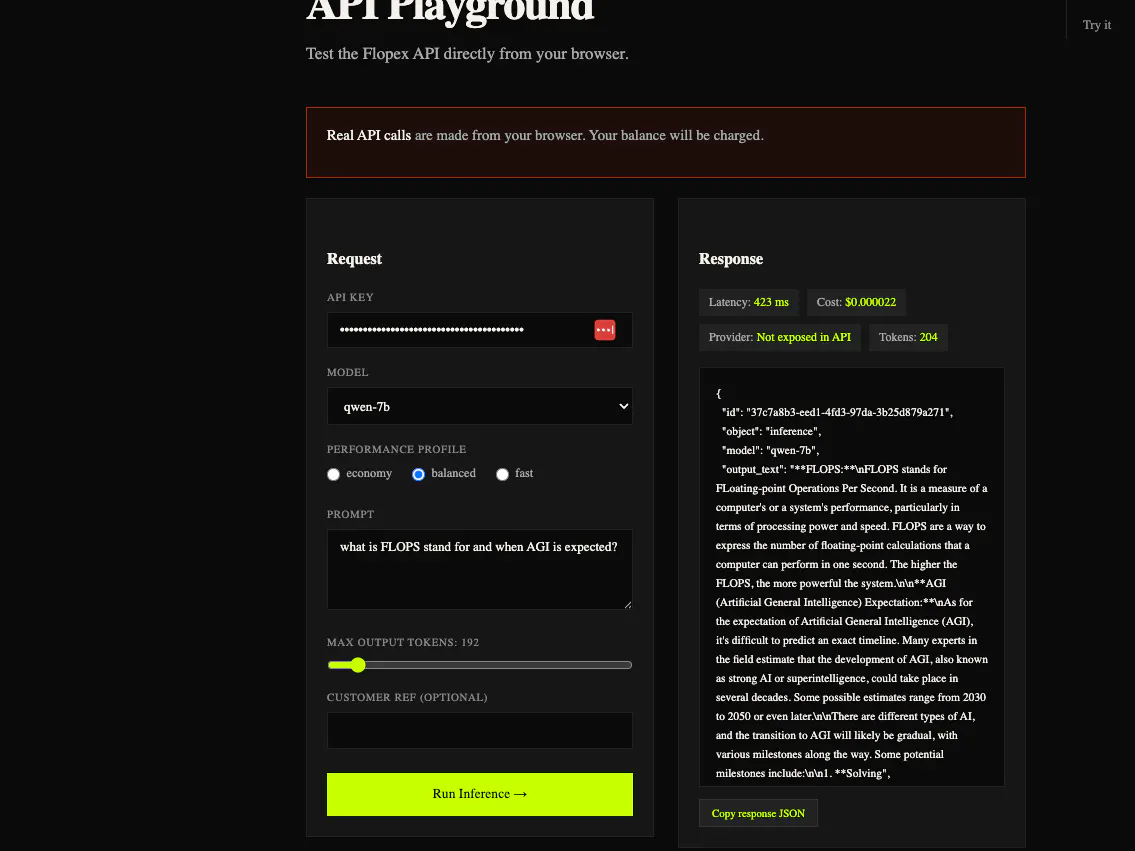Click the Provider: Not exposed in API badge

(780, 337)
